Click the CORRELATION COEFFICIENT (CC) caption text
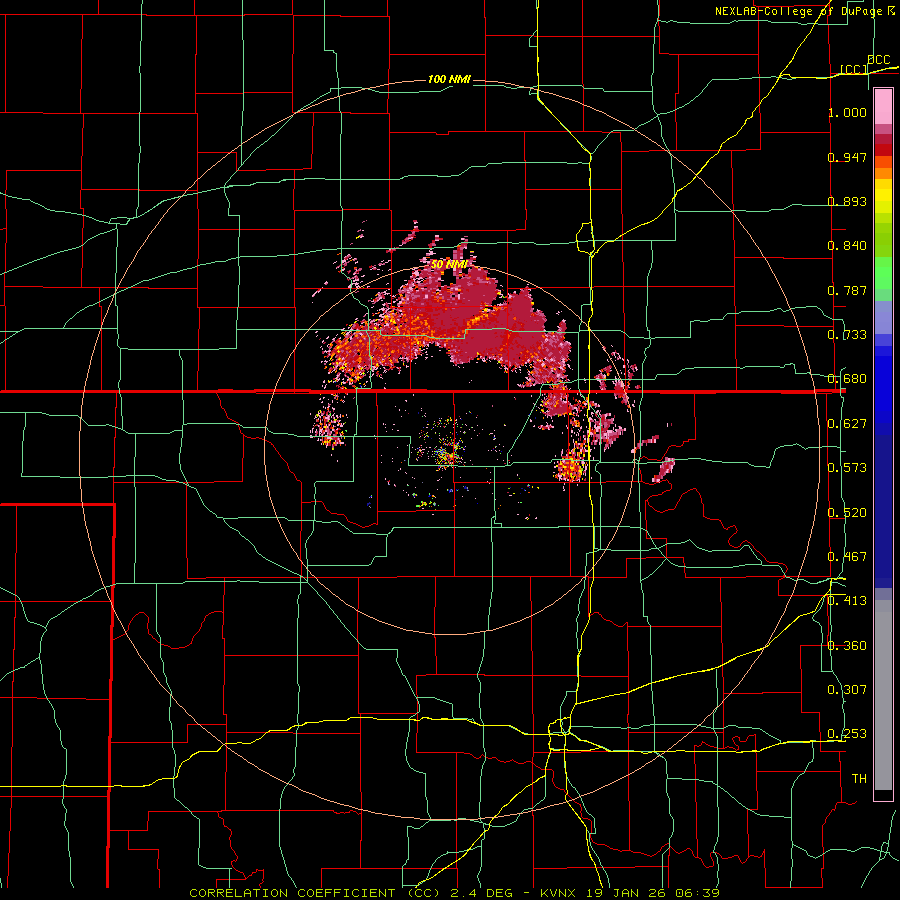Screen dimensions: 900x900 click(314, 893)
